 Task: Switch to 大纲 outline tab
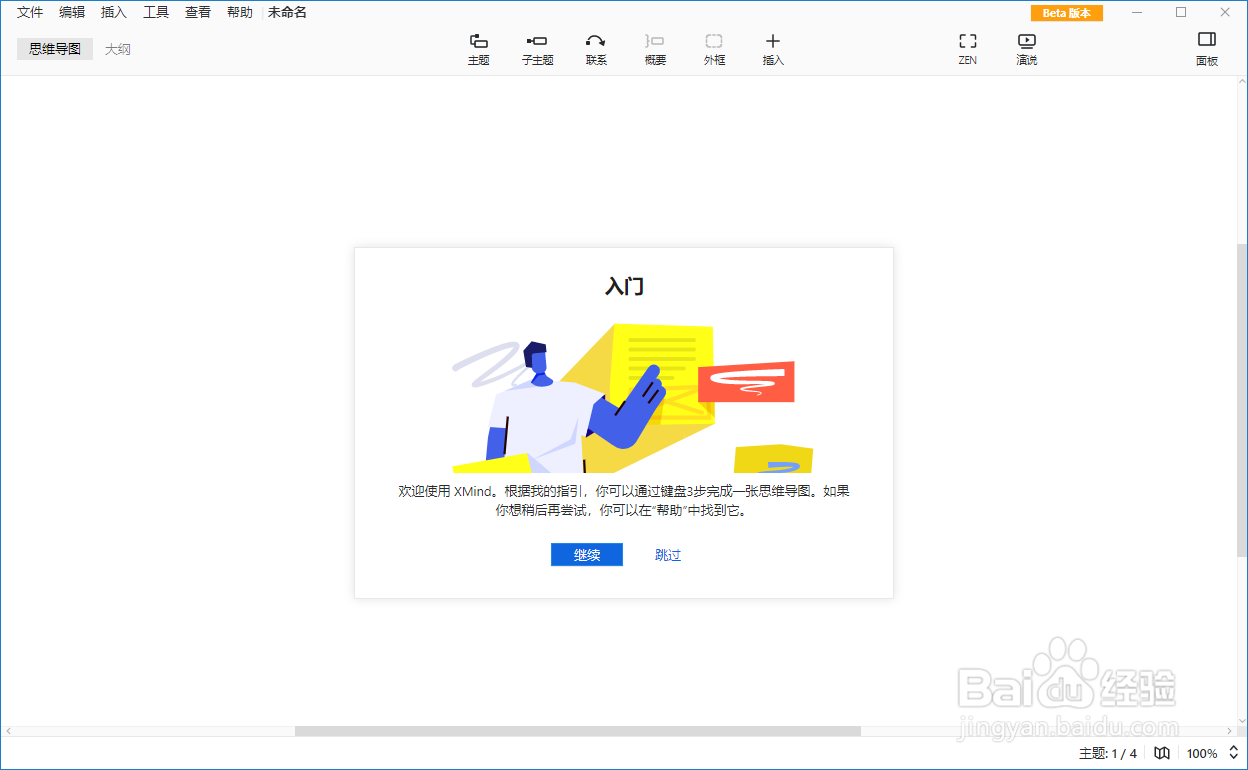118,49
